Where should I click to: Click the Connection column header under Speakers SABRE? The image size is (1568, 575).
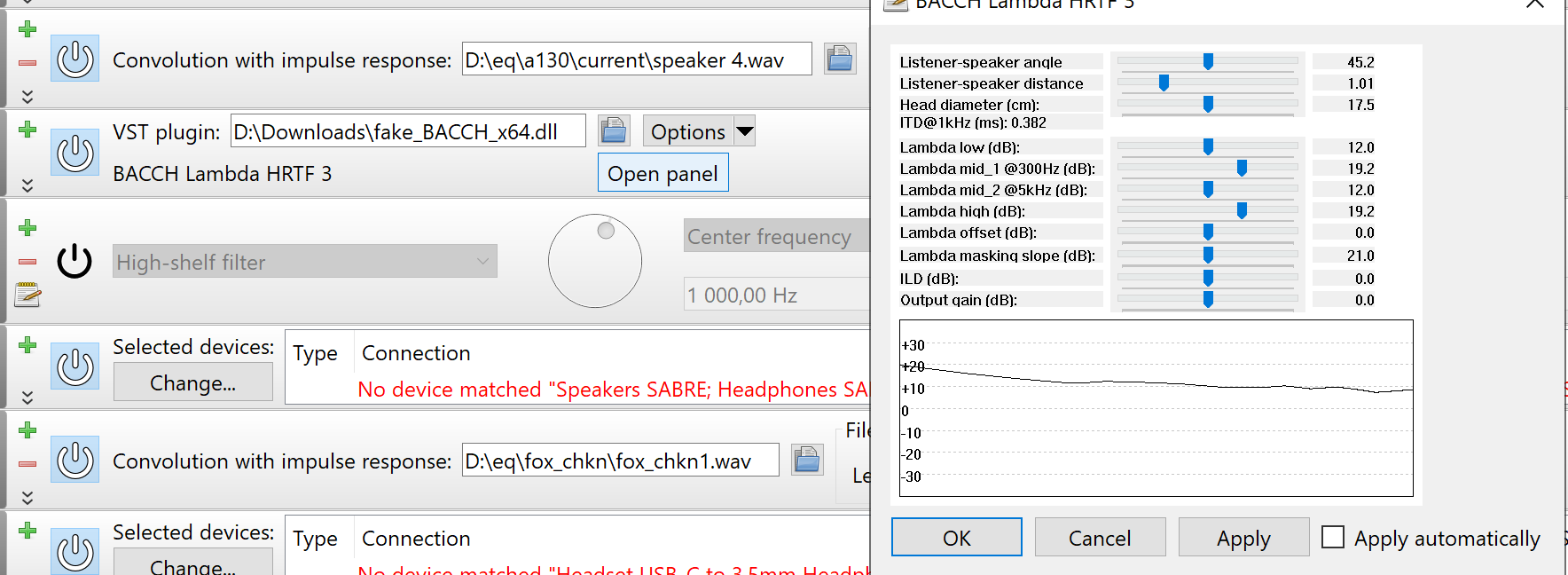(x=416, y=353)
